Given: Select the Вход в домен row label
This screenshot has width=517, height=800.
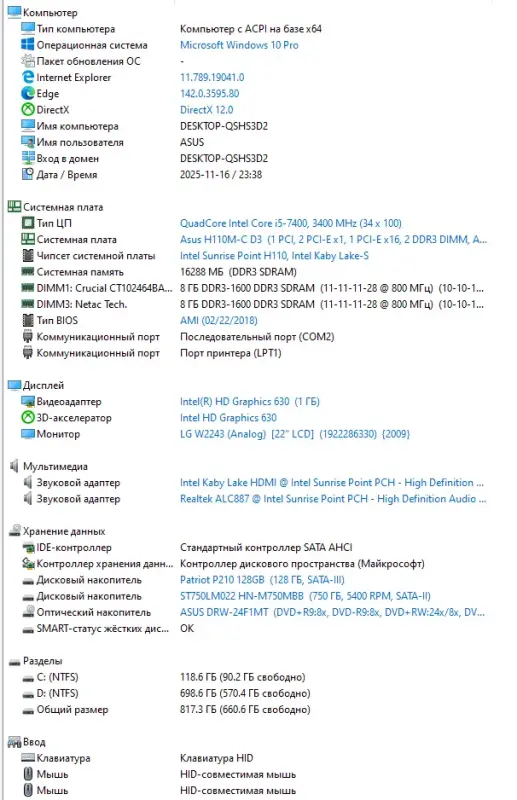Looking at the screenshot, I should click(67, 158).
